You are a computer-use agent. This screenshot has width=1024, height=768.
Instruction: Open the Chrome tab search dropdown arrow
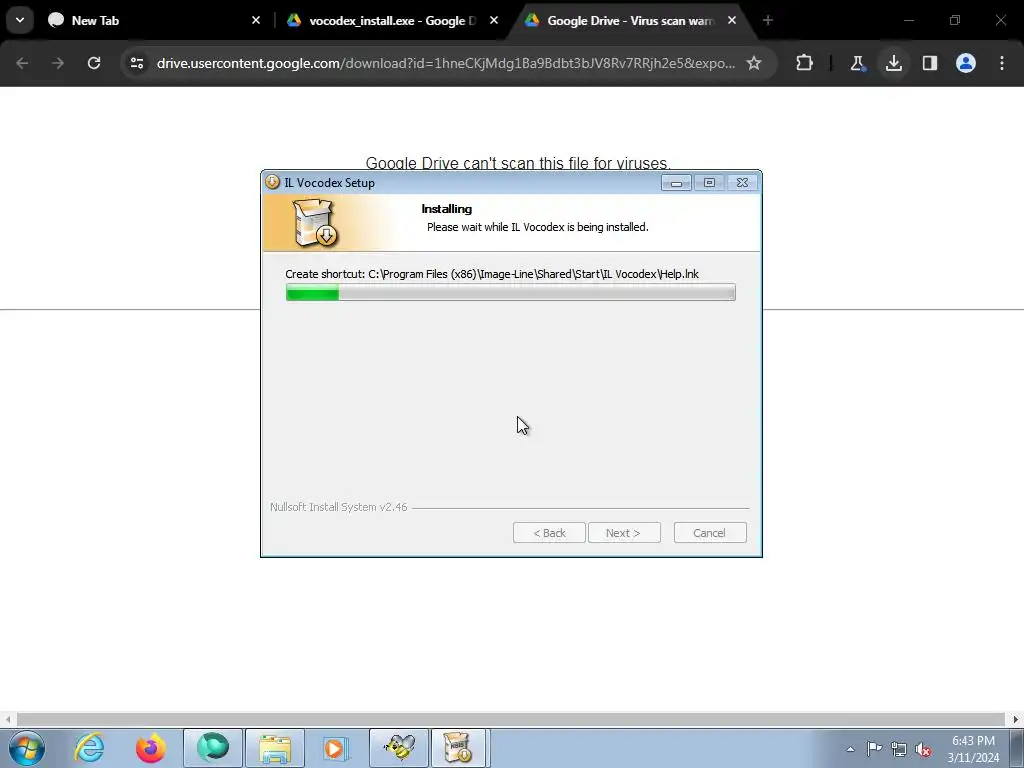point(20,20)
